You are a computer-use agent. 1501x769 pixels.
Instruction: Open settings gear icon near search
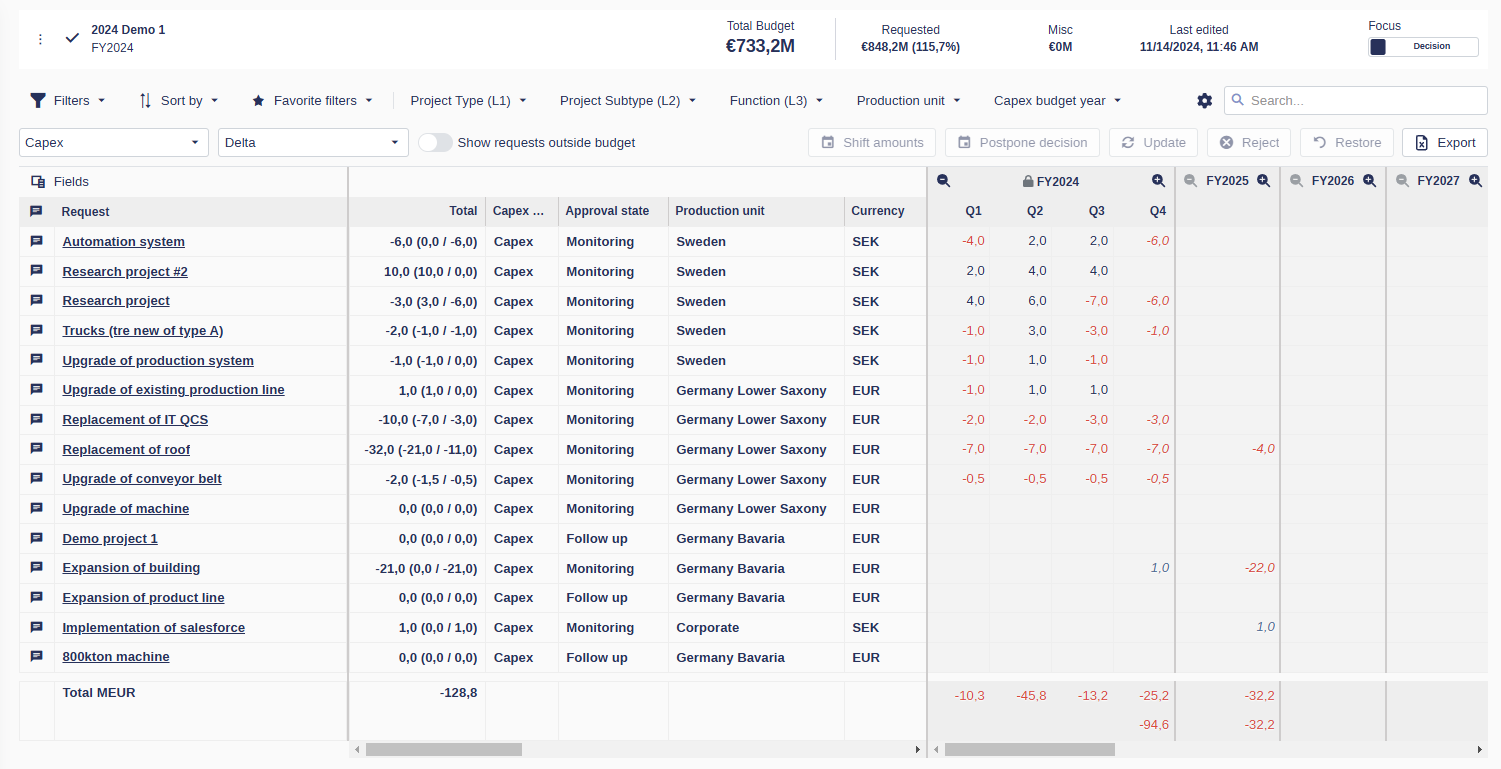coord(1205,100)
